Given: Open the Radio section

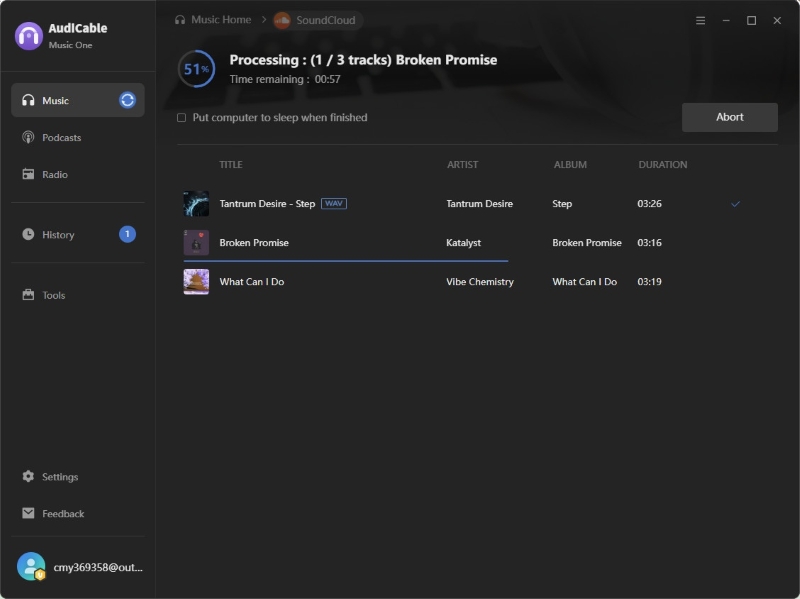Looking at the screenshot, I should point(78,174).
